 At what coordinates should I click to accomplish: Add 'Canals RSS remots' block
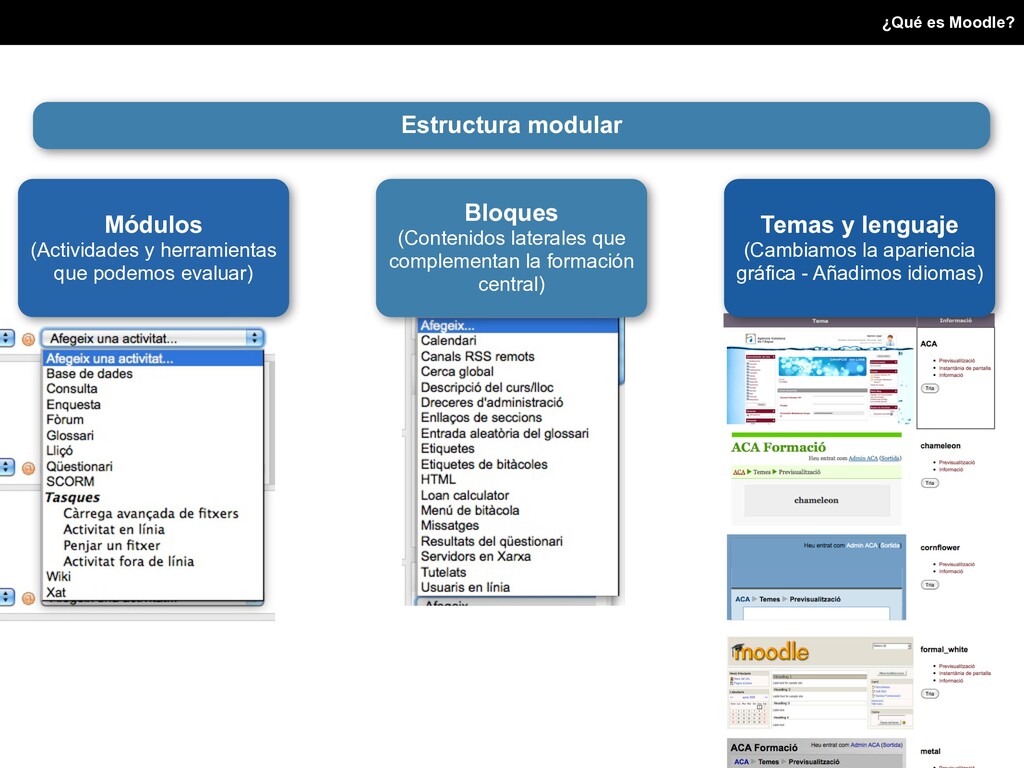(x=477, y=357)
